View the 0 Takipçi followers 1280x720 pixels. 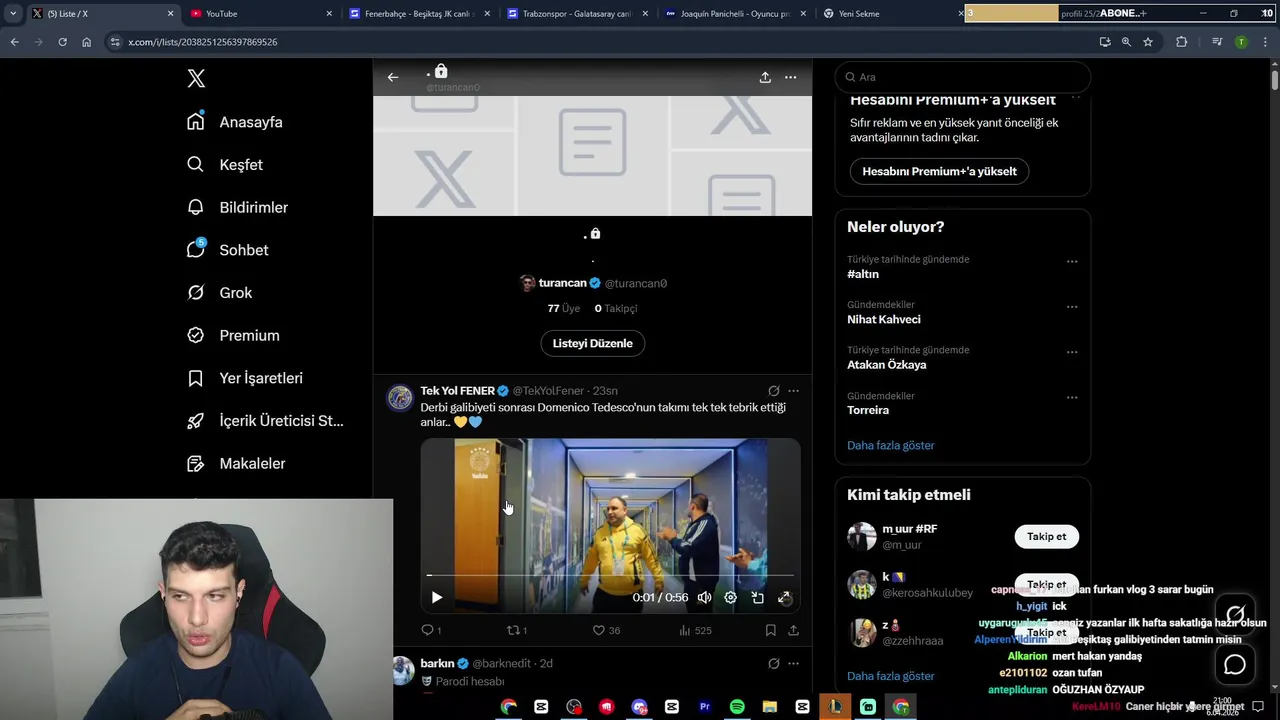tap(616, 308)
